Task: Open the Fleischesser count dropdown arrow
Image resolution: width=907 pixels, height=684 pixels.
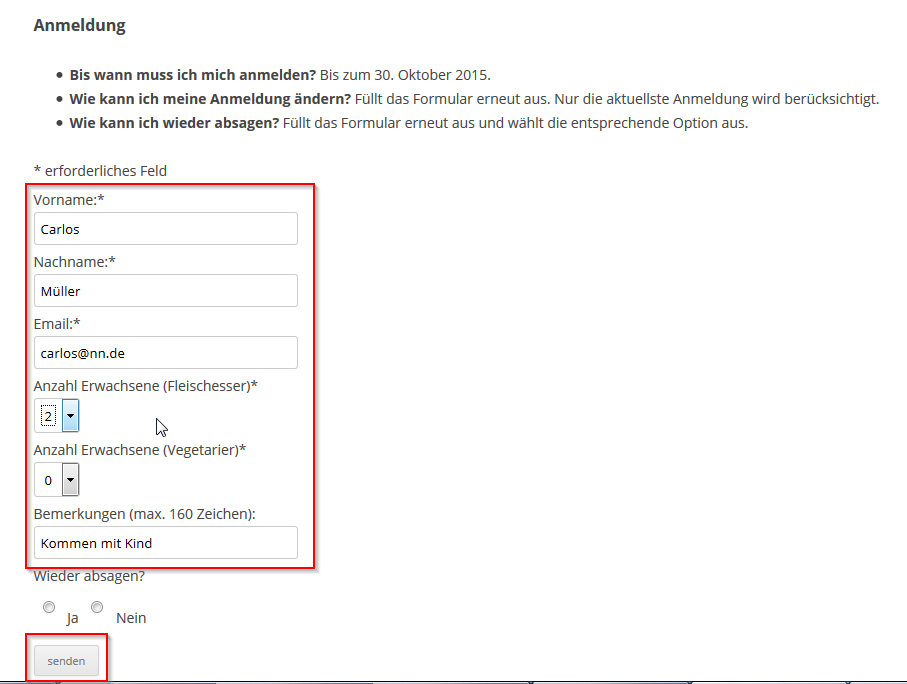Action: point(71,415)
